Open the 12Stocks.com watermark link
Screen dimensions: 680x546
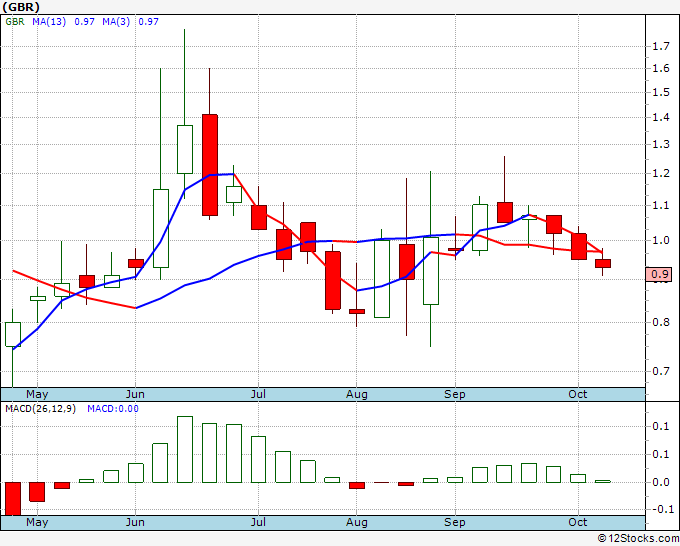pyautogui.click(x=637, y=538)
